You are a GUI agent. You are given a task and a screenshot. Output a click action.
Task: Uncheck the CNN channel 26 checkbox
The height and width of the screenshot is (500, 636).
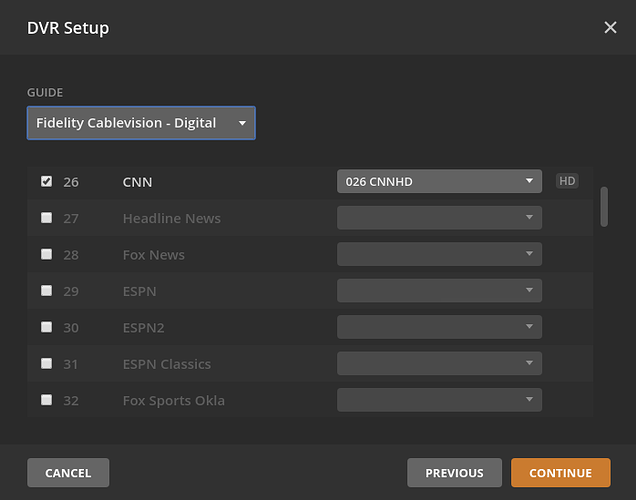click(47, 182)
